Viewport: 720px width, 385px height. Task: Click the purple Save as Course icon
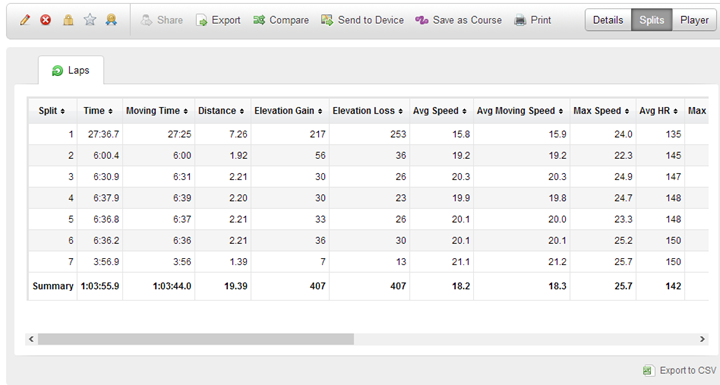(x=422, y=20)
